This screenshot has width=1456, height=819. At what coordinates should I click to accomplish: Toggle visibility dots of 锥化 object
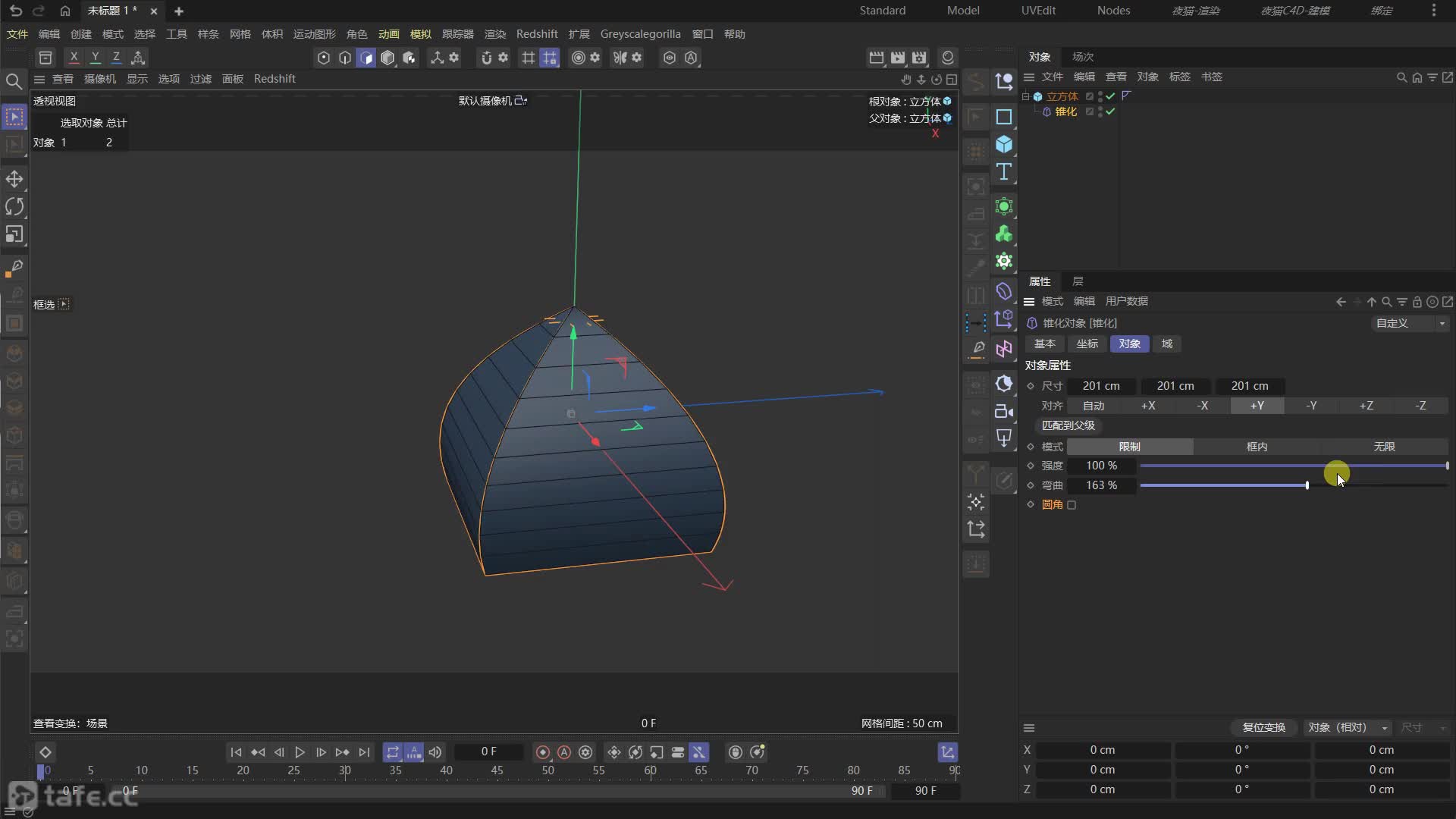tap(1100, 111)
